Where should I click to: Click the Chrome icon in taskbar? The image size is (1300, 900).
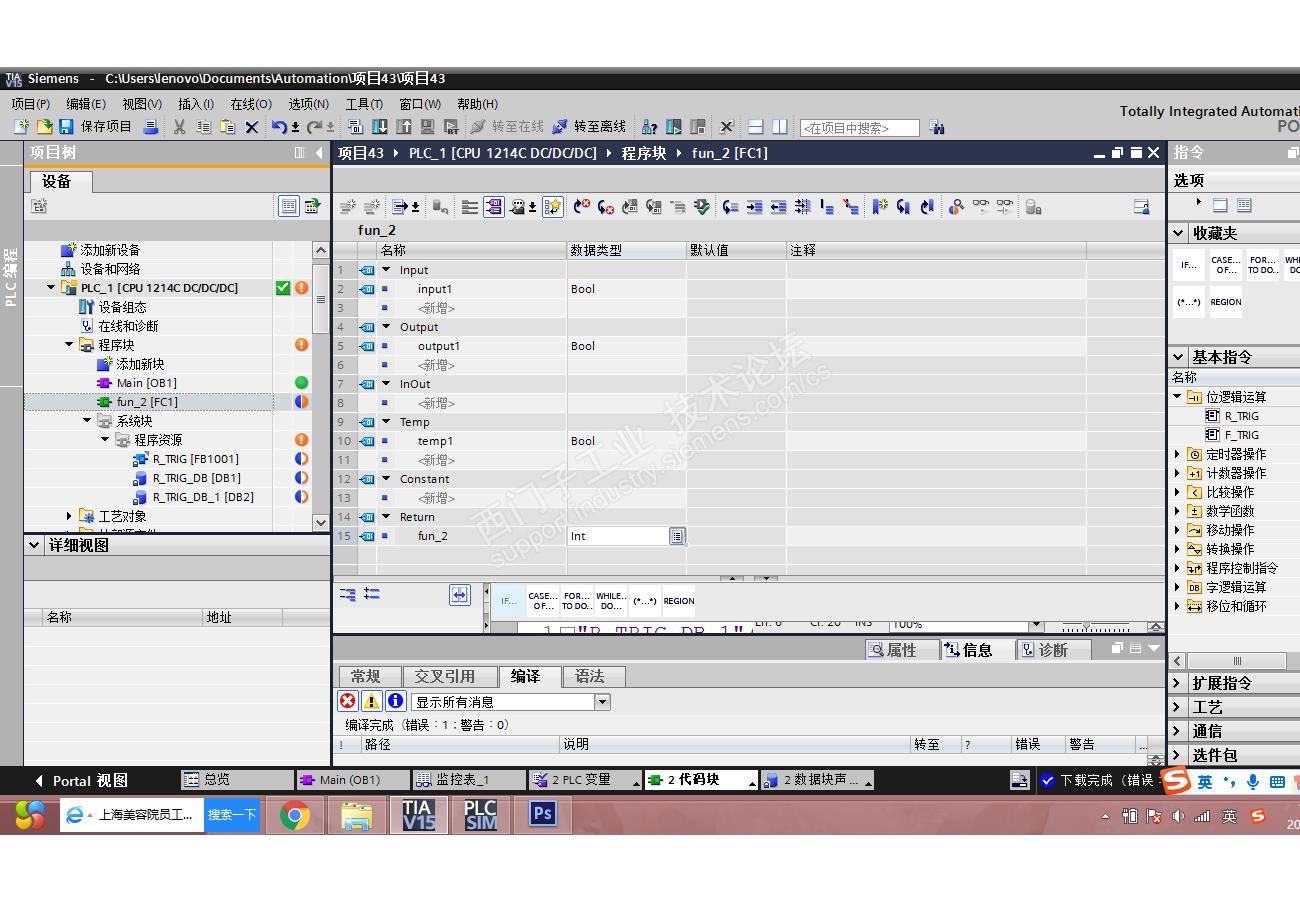(x=294, y=816)
